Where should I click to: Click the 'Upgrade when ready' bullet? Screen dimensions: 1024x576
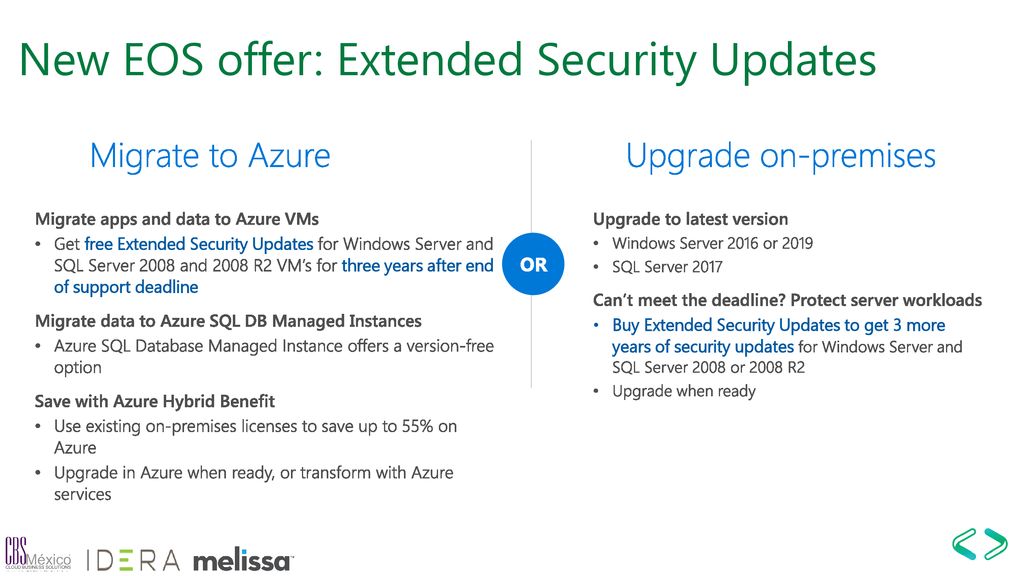coord(684,391)
